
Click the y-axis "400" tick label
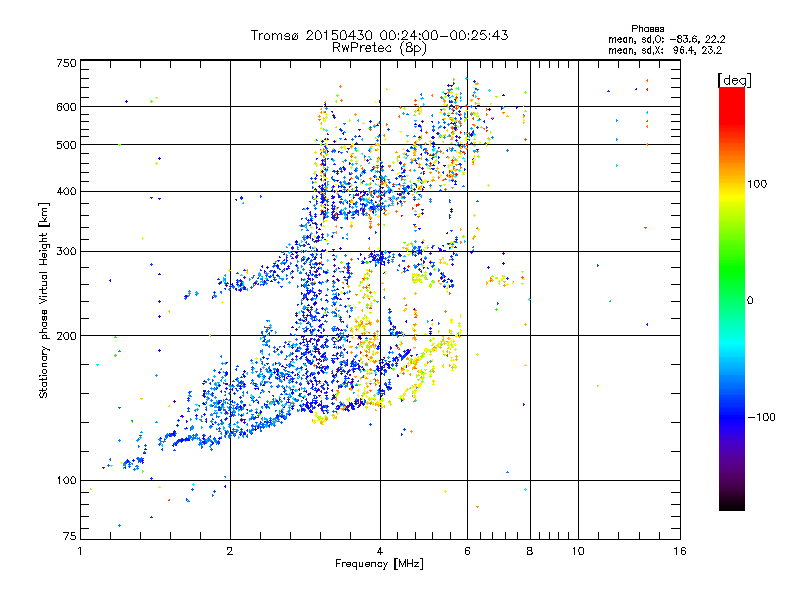[x=66, y=191]
